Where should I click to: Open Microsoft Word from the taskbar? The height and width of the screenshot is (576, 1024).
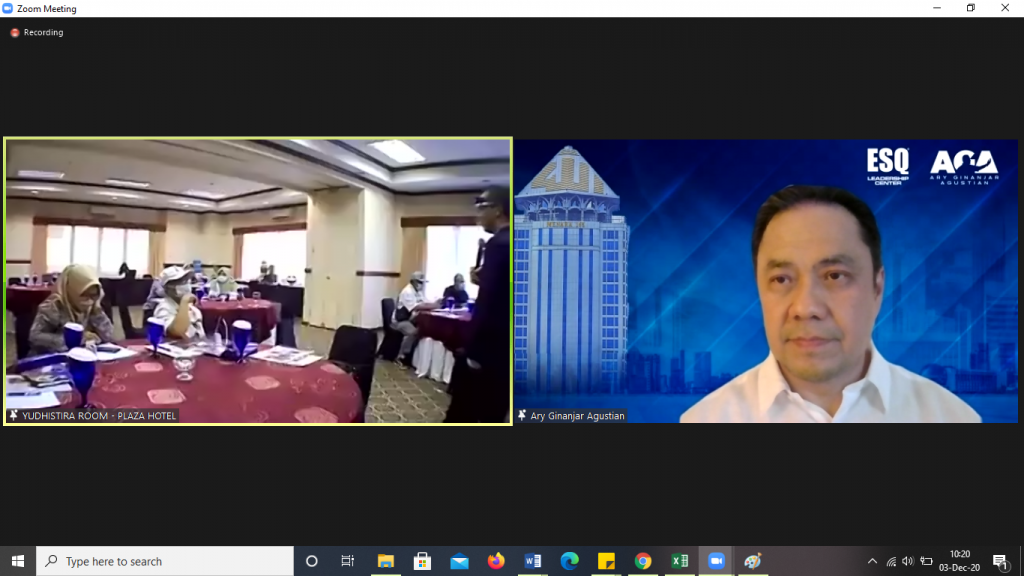tap(532, 561)
